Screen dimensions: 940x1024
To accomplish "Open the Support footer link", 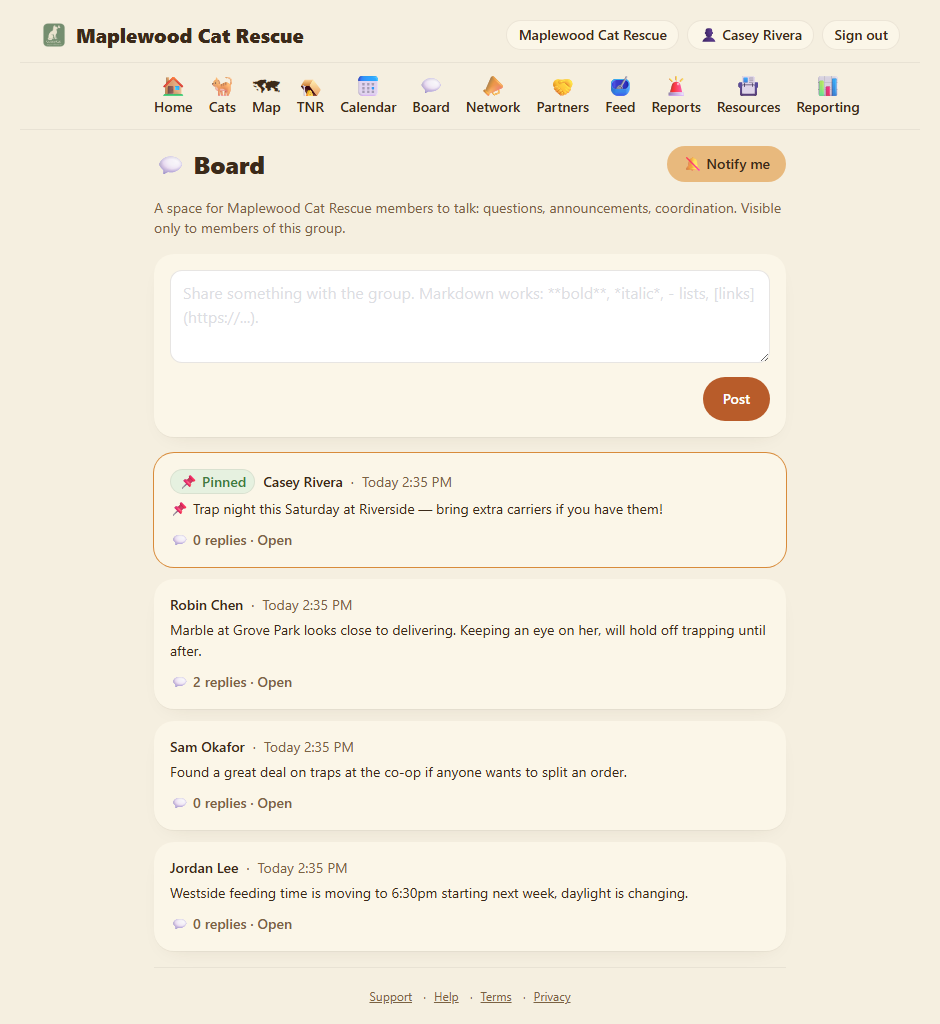I will point(391,997).
